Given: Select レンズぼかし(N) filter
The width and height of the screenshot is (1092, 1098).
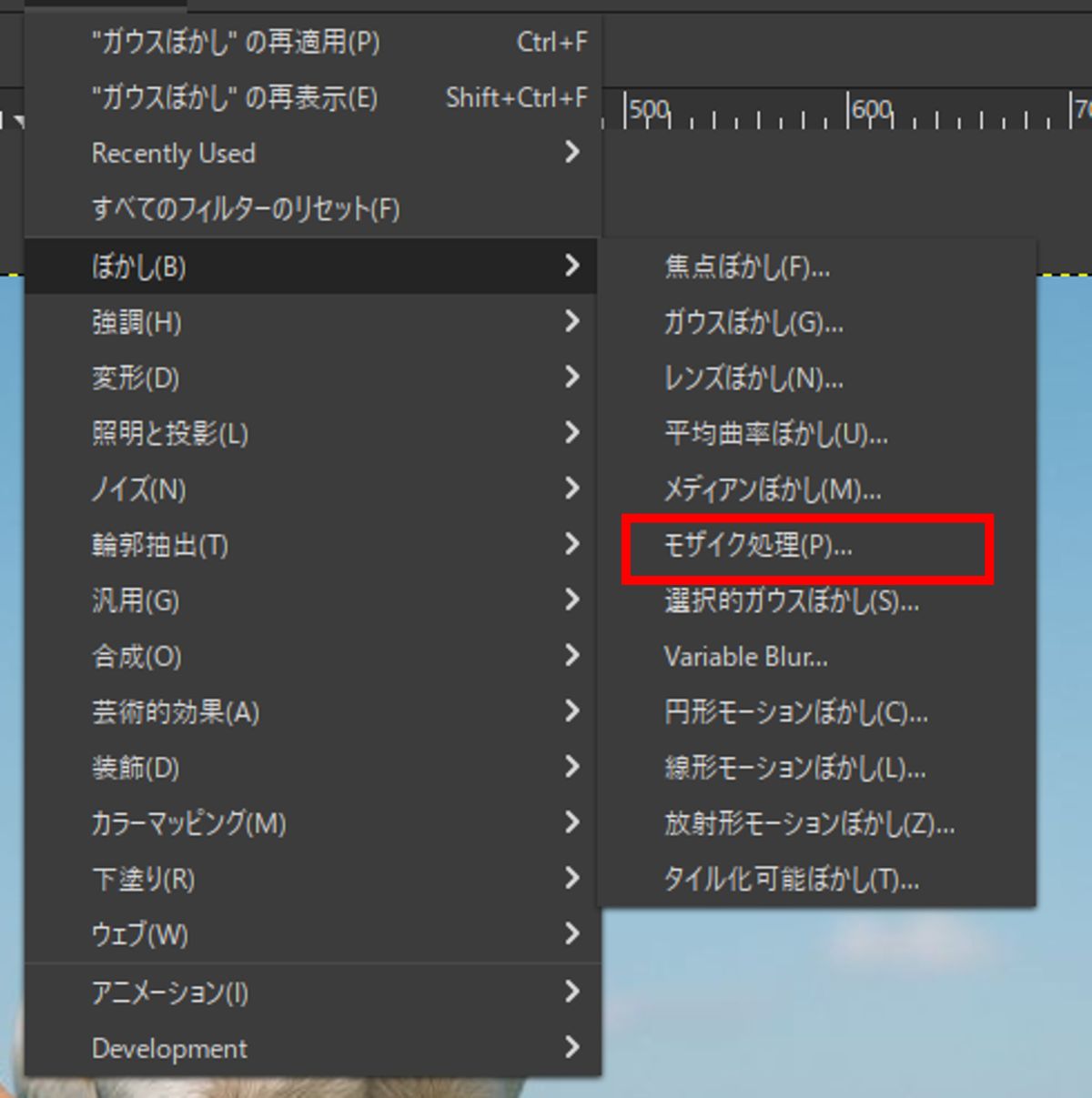Looking at the screenshot, I should click(x=753, y=378).
